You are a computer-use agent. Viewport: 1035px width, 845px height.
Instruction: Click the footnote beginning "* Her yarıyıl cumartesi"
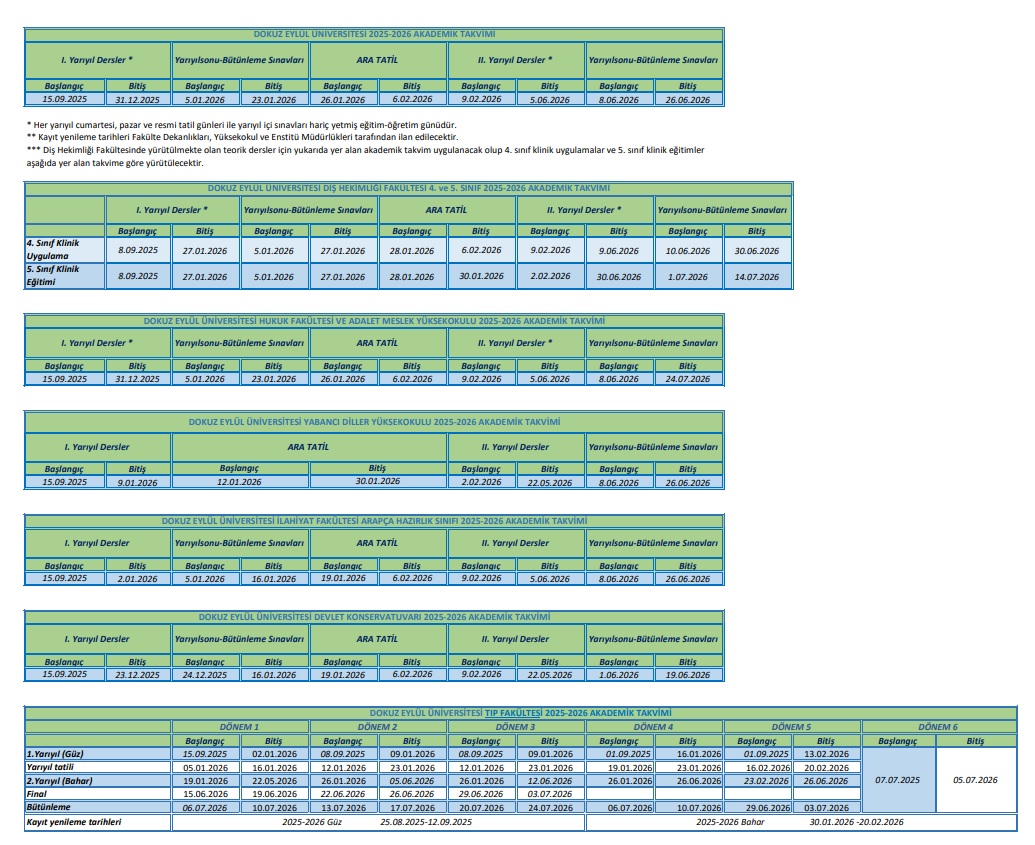click(241, 125)
